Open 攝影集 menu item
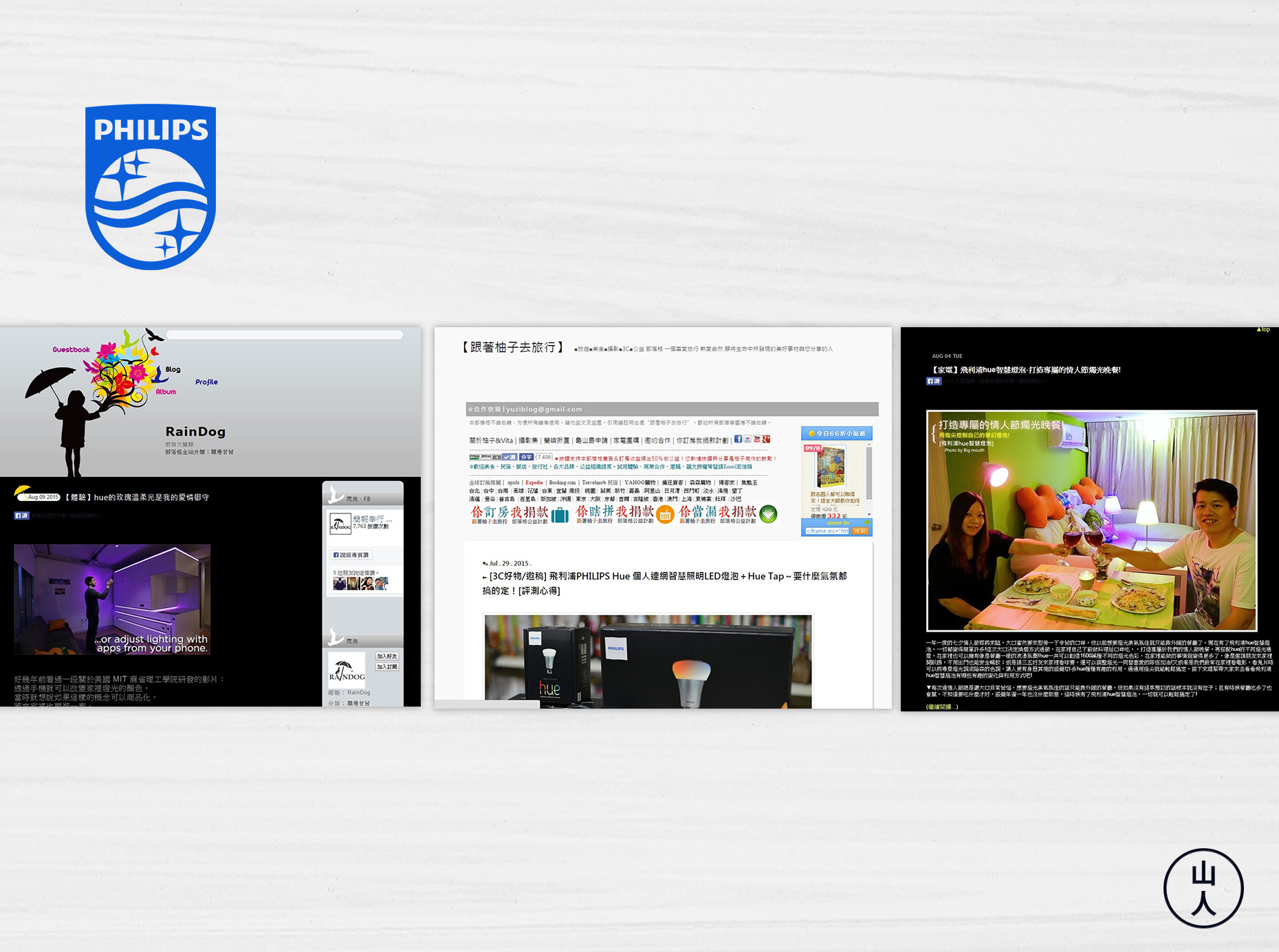This screenshot has width=1279, height=952. pyautogui.click(x=528, y=441)
